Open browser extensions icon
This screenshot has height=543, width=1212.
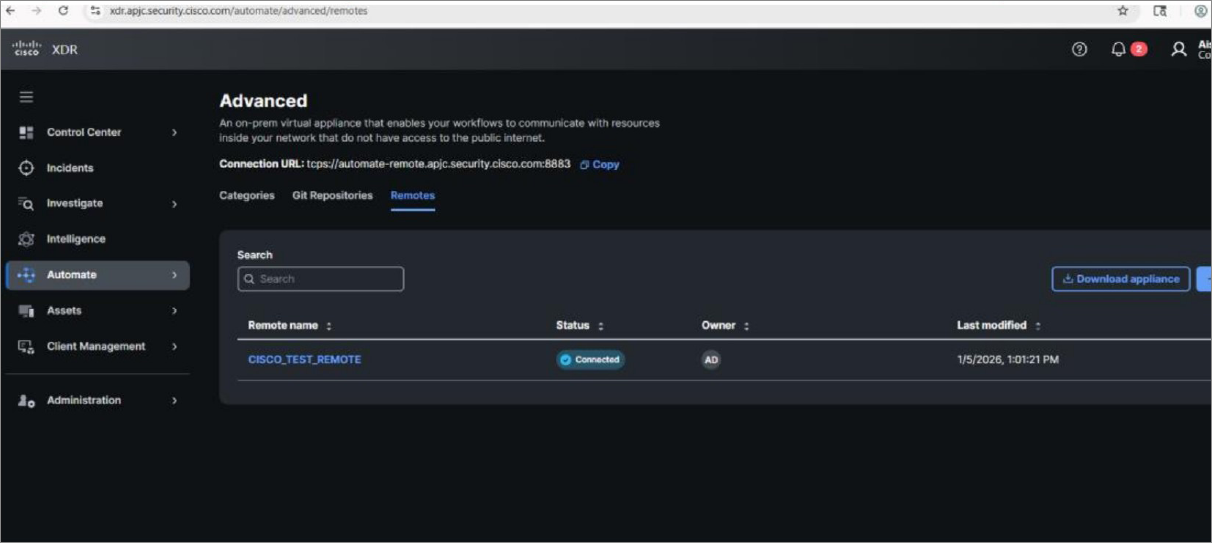(x=1160, y=11)
